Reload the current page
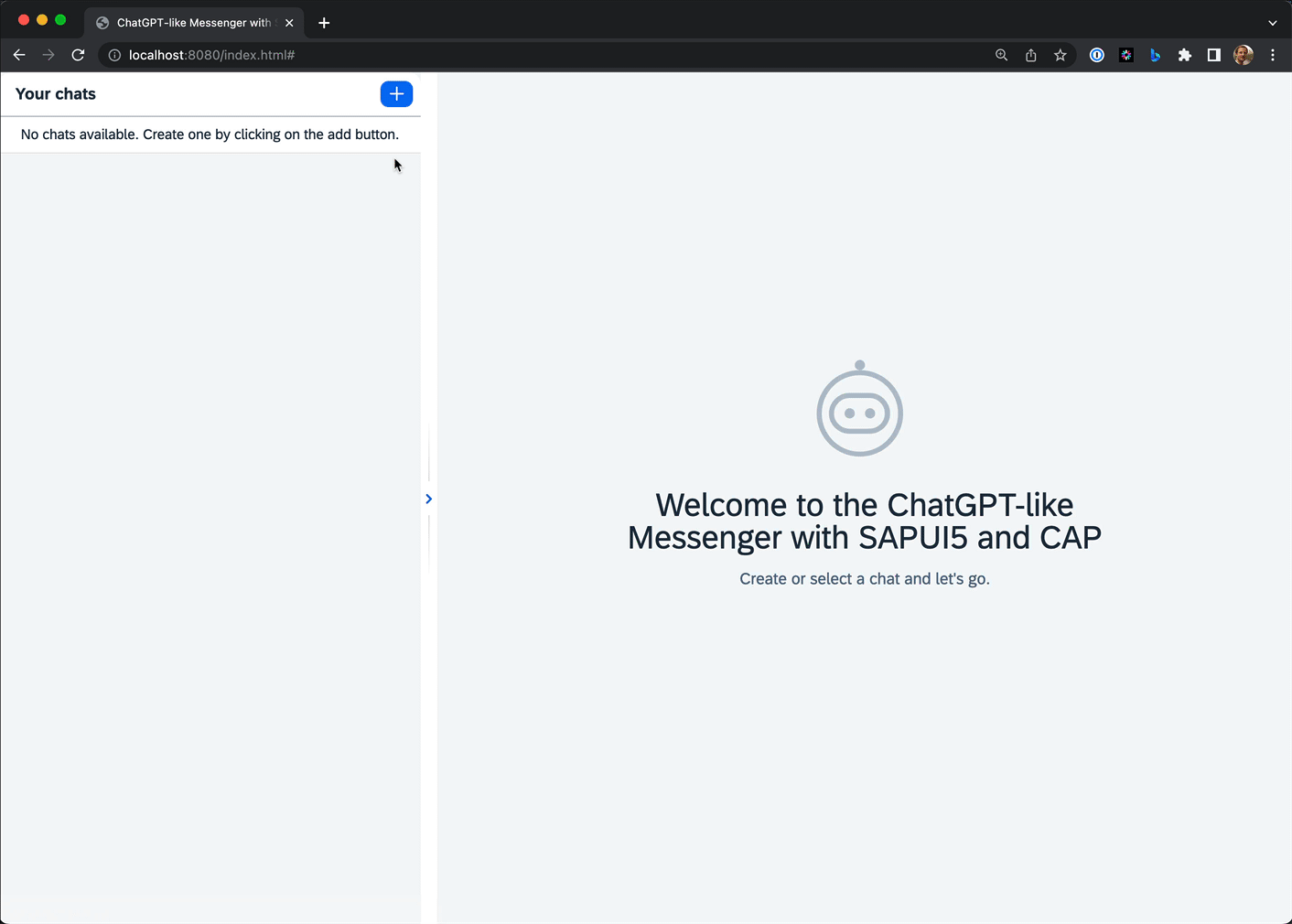The image size is (1292, 924). [x=78, y=55]
